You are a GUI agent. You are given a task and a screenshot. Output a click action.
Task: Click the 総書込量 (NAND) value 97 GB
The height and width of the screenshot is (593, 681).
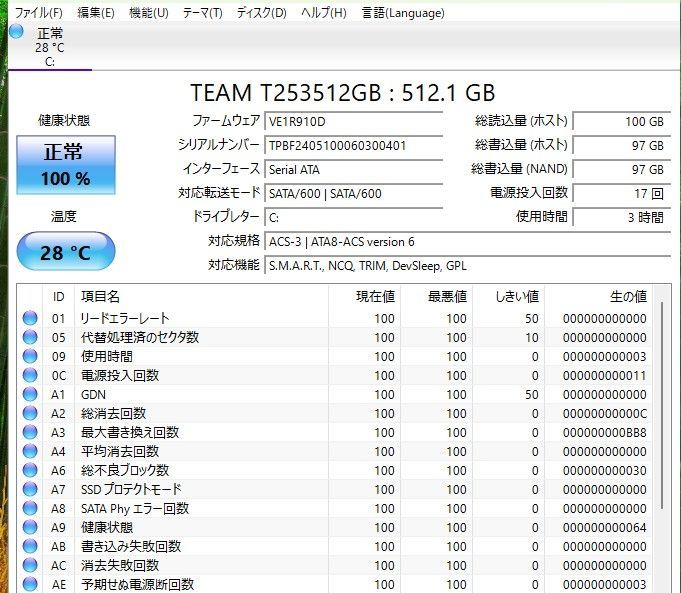(622, 169)
